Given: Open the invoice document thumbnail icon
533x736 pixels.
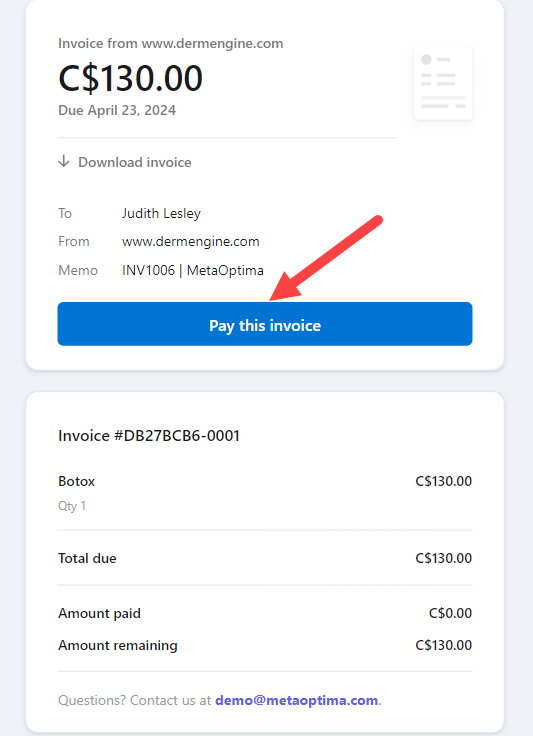Looking at the screenshot, I should (x=443, y=83).
